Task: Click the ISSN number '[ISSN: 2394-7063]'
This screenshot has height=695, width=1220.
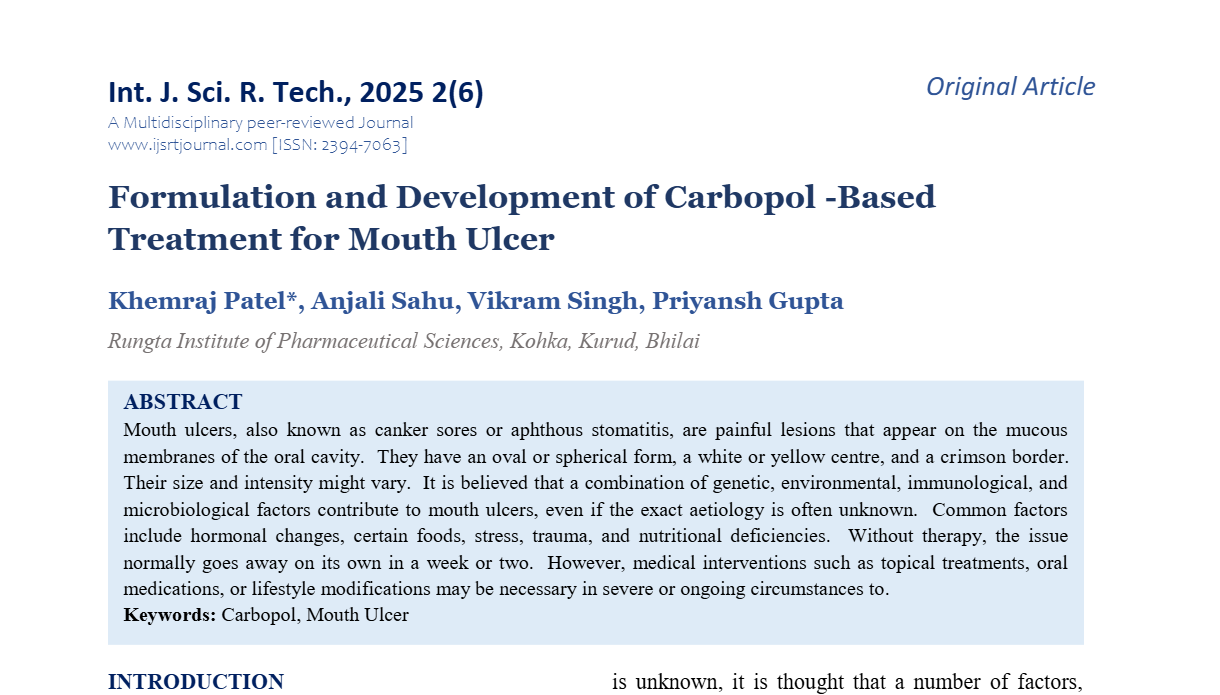Action: coord(339,145)
